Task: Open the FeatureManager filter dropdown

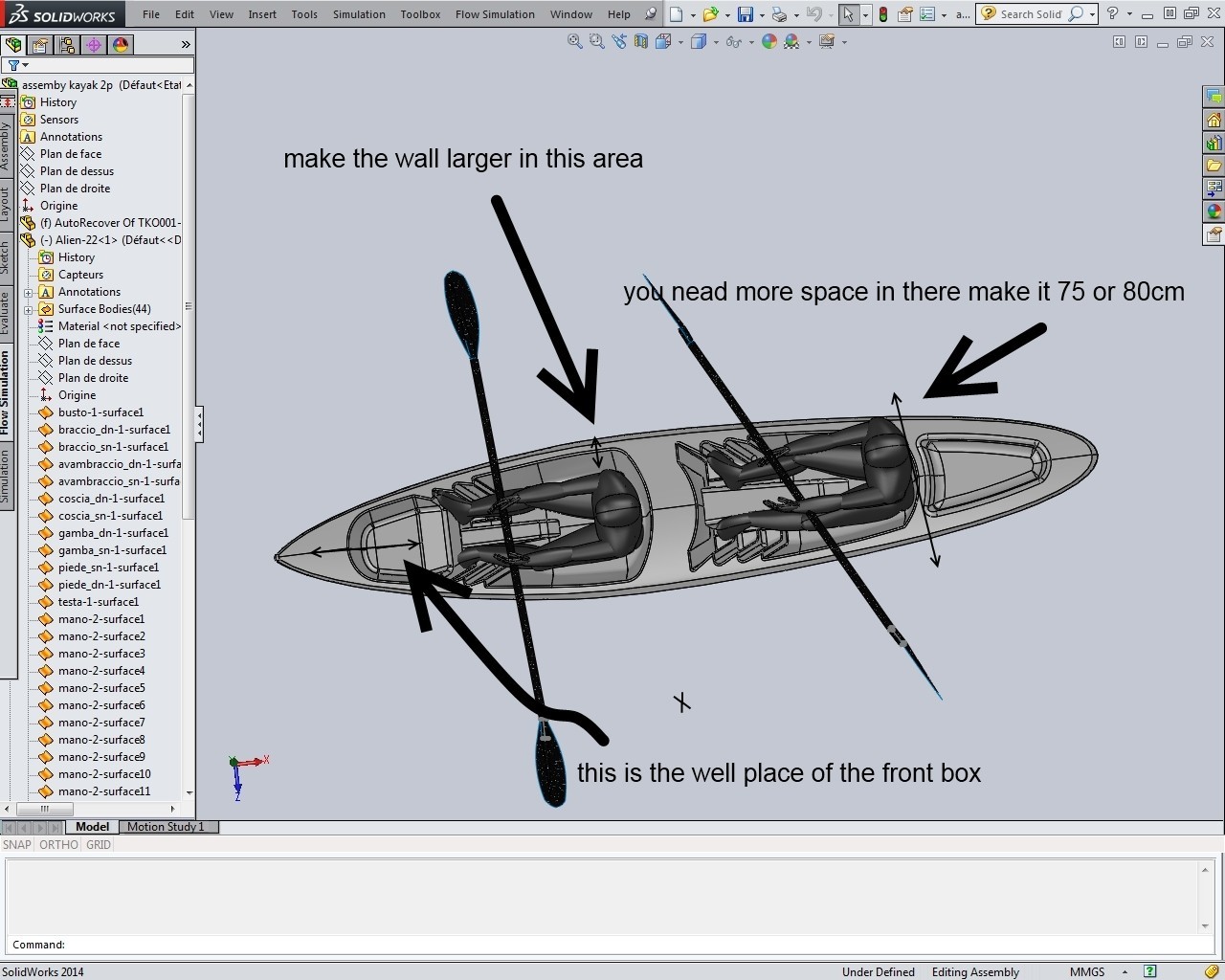Action: coord(24,65)
